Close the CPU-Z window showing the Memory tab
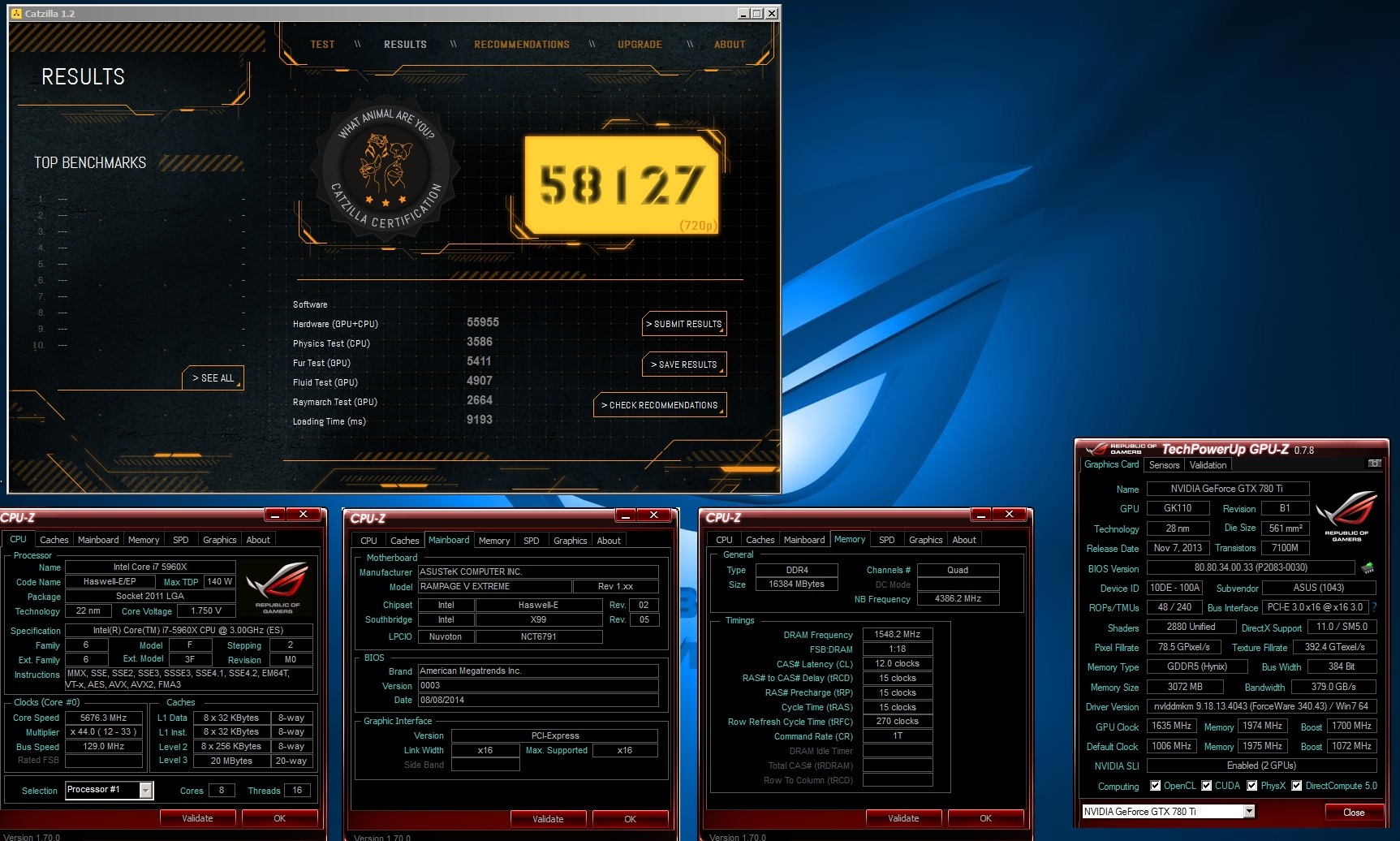 click(1010, 514)
